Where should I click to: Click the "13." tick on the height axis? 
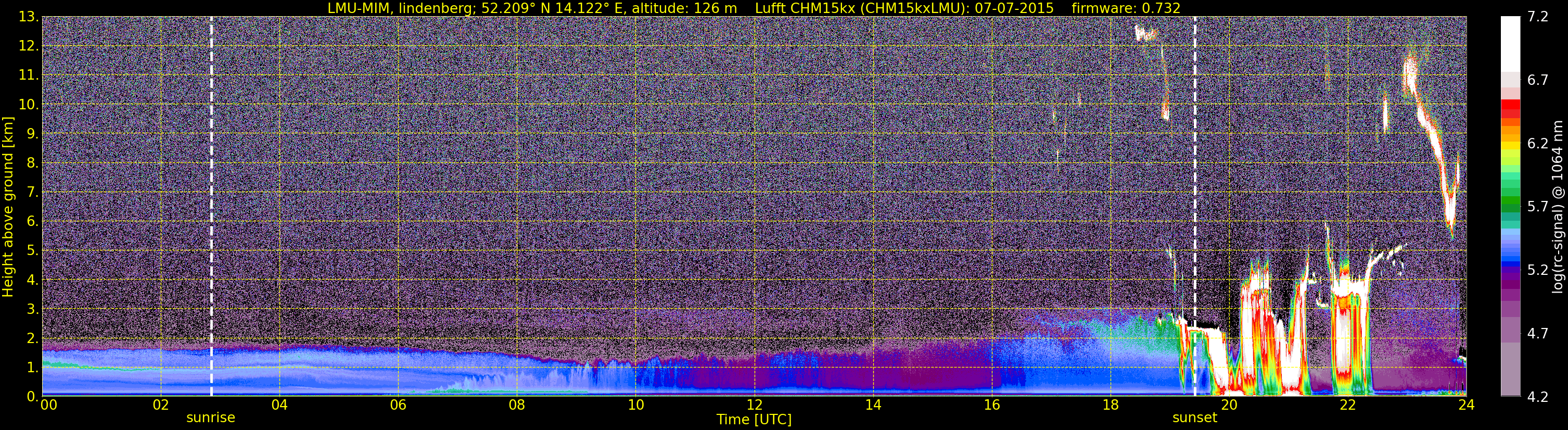pos(28,17)
